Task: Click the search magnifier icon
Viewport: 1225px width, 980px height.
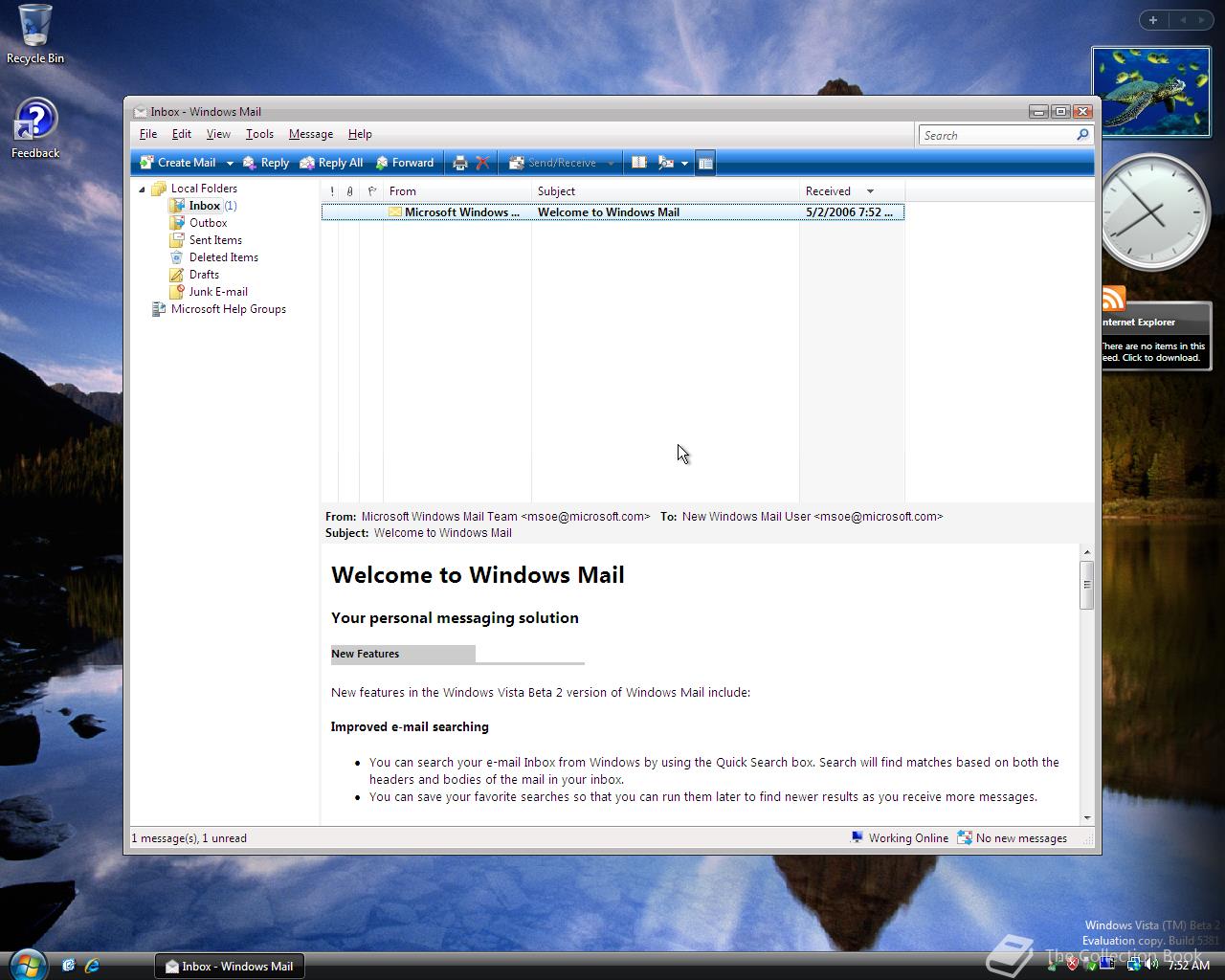Action: click(1082, 135)
